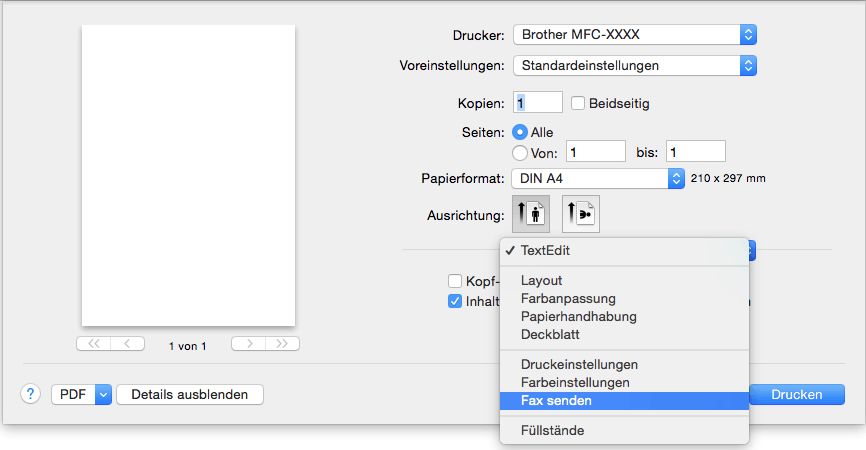Open the Voreinstellungen dropdown

pos(635,66)
